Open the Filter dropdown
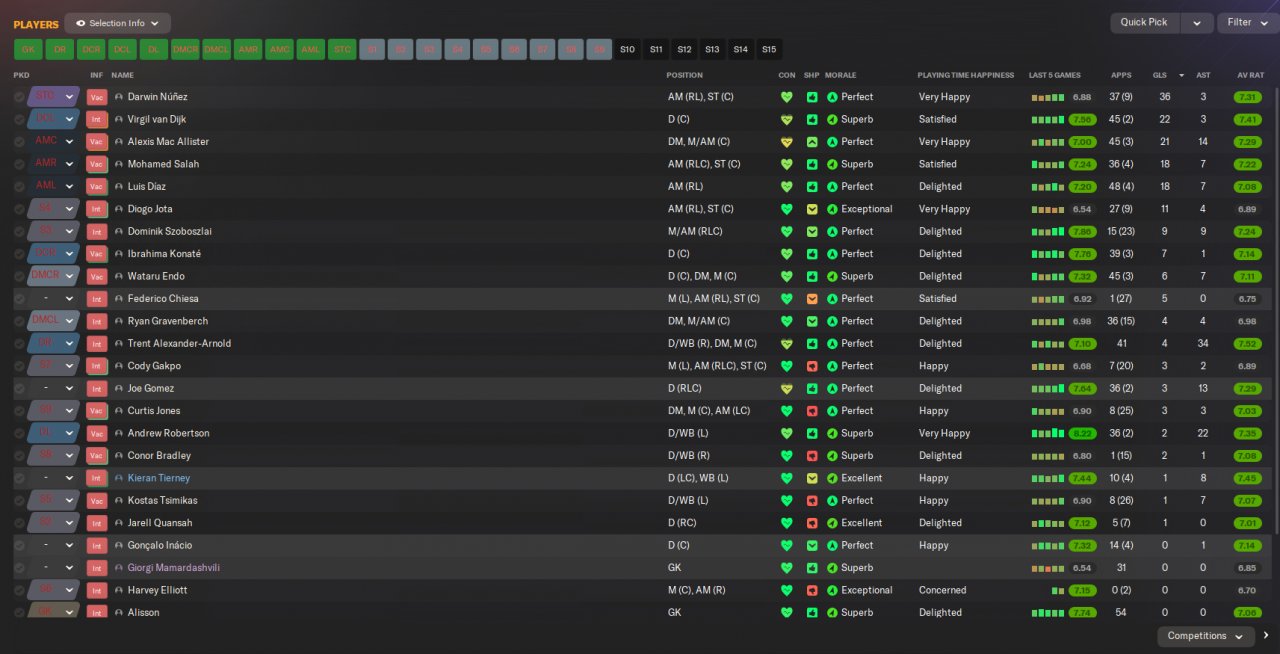Screen dimensions: 1280x654 point(1248,22)
